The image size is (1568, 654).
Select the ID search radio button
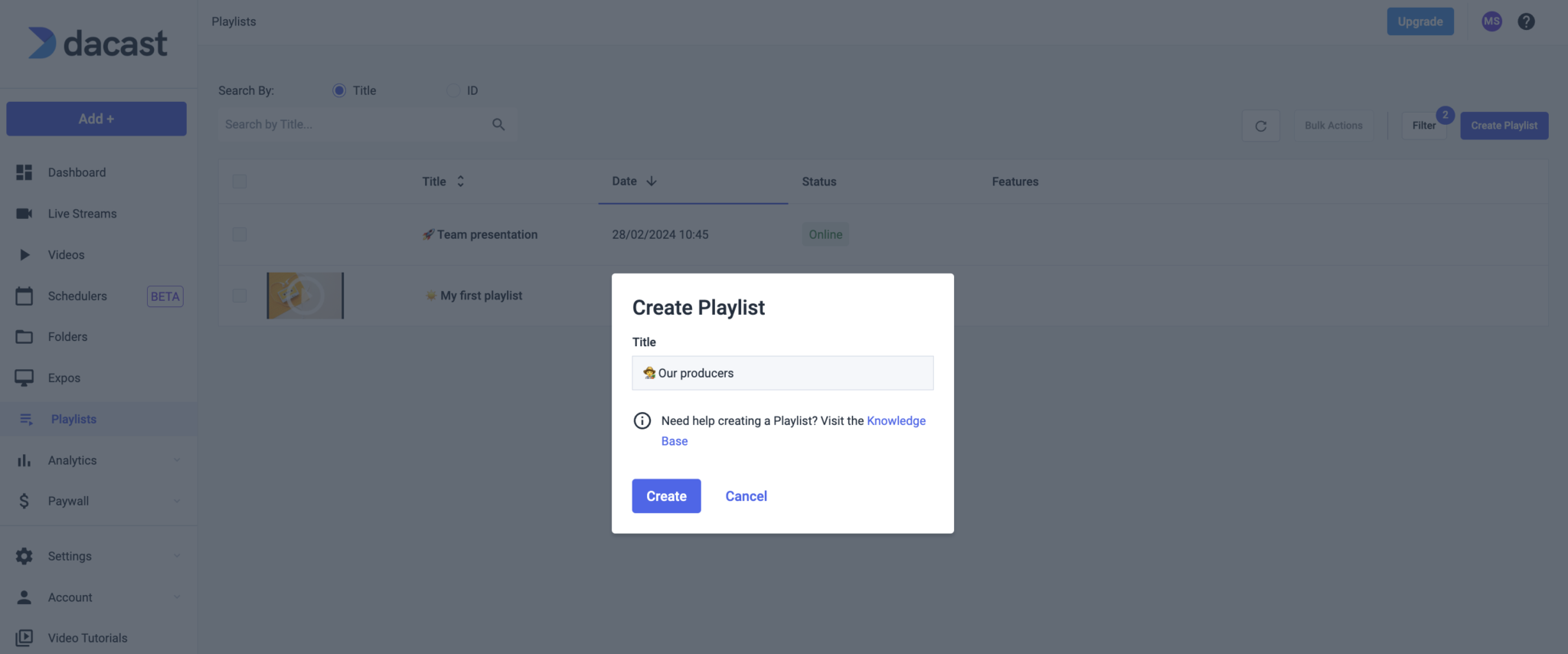point(453,90)
